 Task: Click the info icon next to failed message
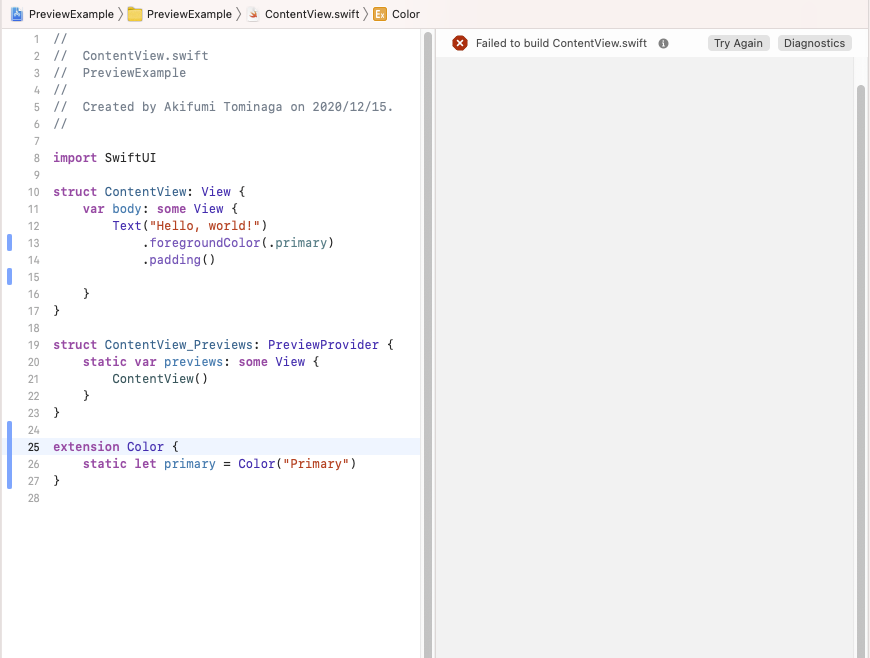point(664,43)
